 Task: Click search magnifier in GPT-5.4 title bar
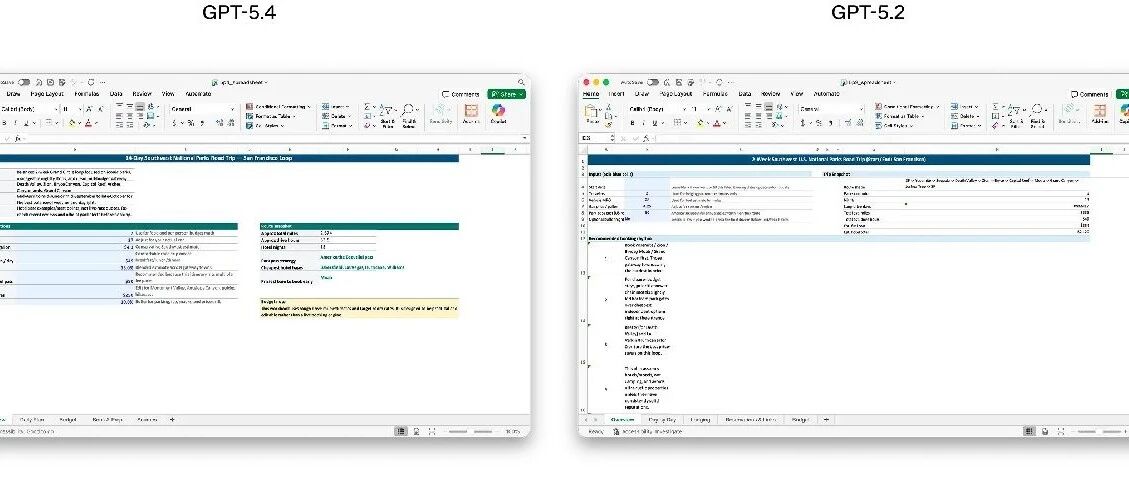point(521,82)
